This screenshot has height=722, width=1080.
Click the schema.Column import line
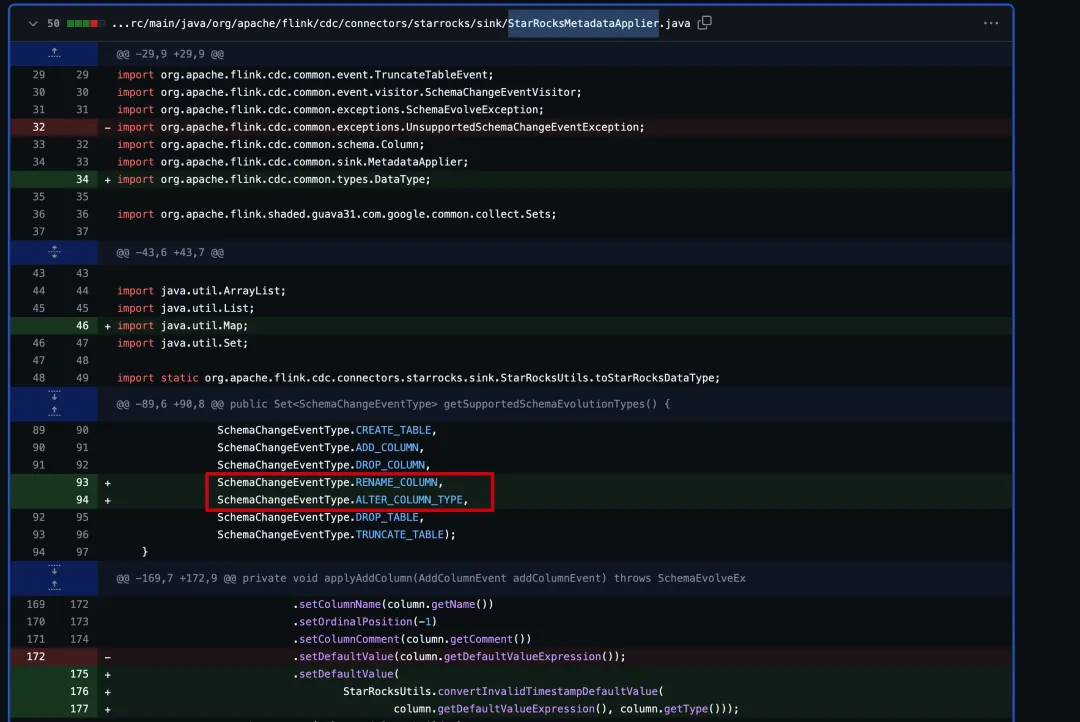coord(271,144)
